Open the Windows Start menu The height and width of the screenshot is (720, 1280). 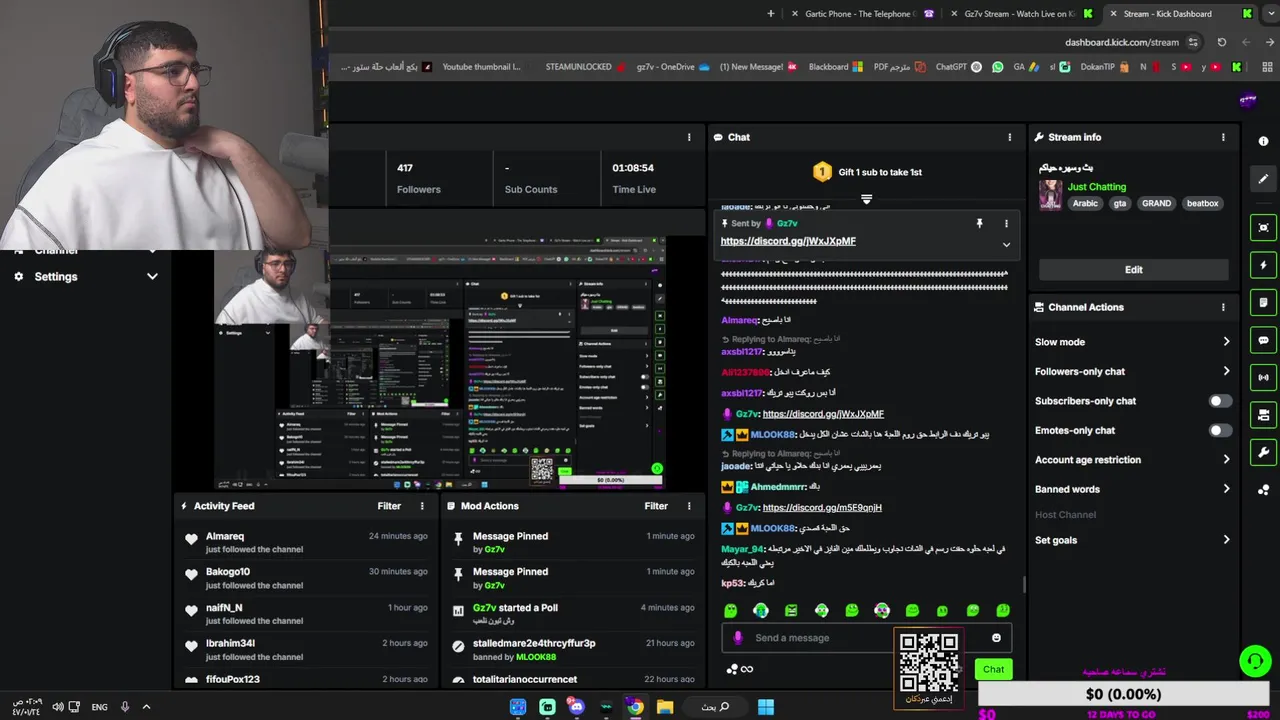765,707
